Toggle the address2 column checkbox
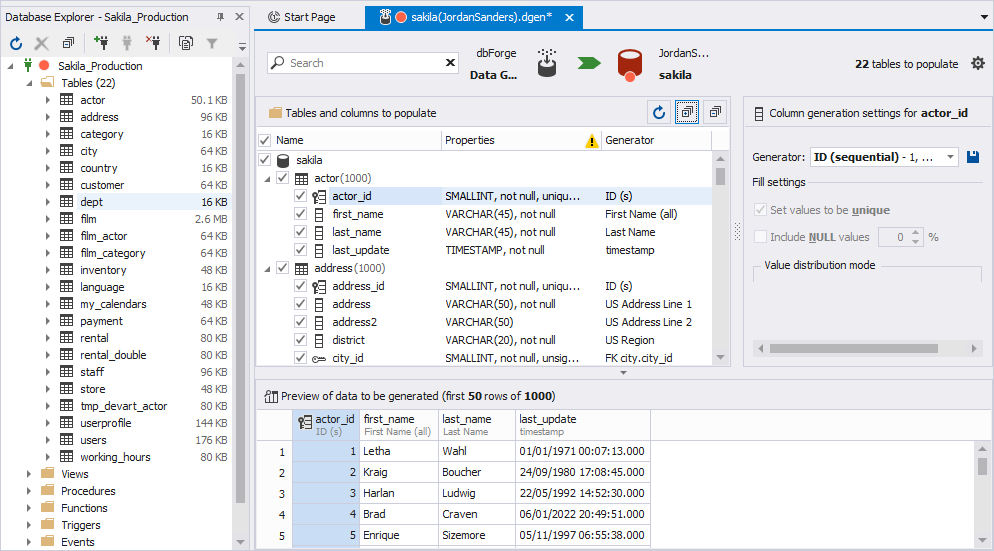 point(300,321)
